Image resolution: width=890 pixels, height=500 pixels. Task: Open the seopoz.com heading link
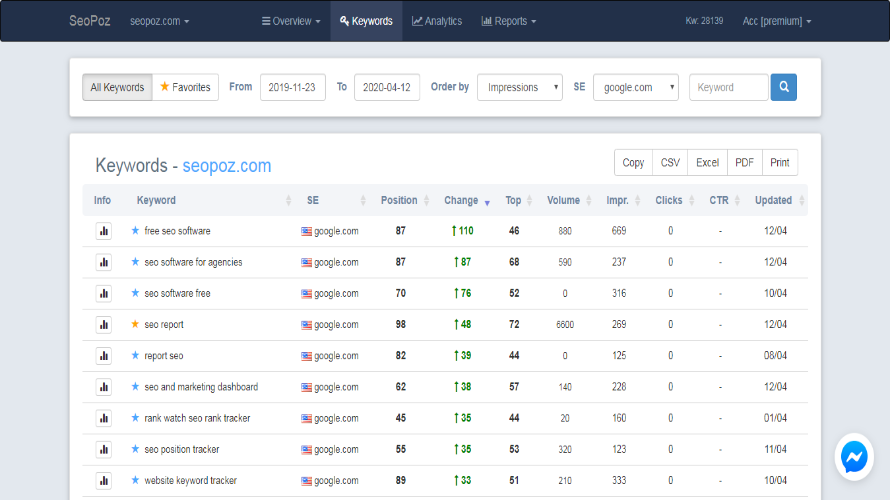coord(226,166)
